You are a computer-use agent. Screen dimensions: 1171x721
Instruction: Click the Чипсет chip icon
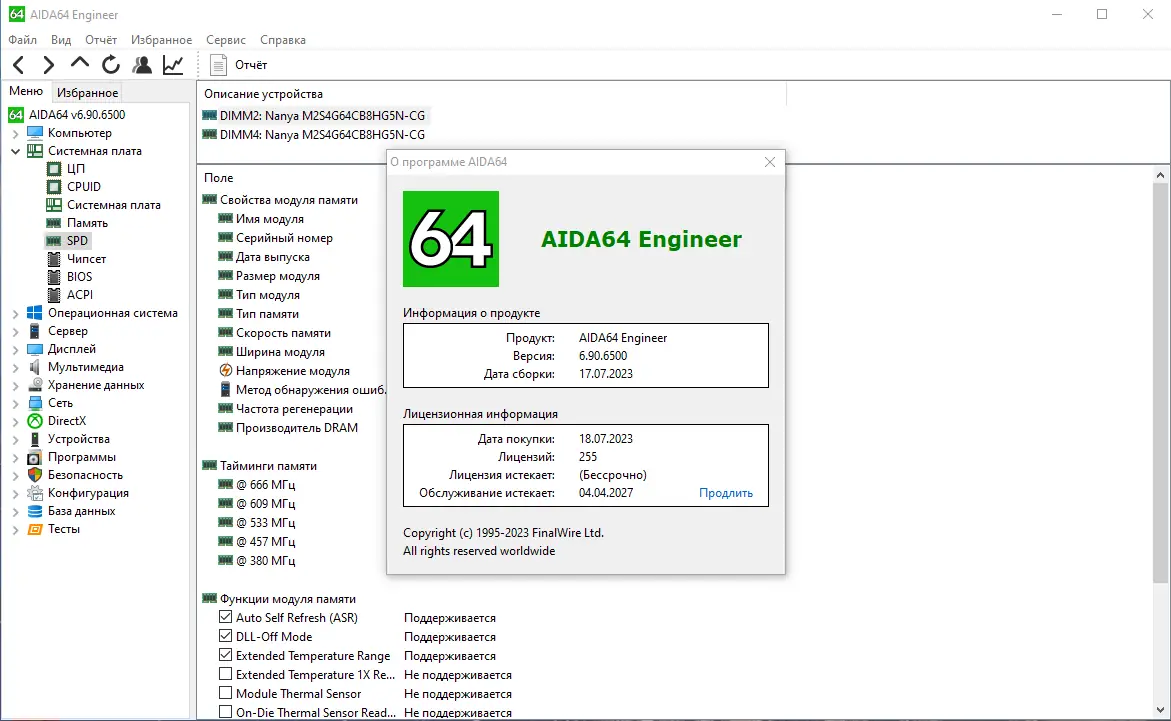[x=54, y=259]
